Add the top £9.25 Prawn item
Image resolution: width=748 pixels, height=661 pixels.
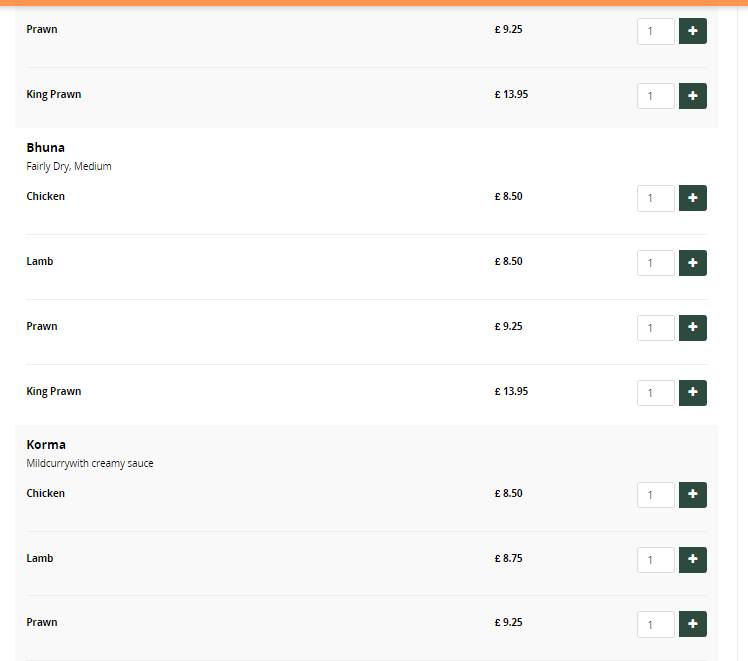[693, 31]
